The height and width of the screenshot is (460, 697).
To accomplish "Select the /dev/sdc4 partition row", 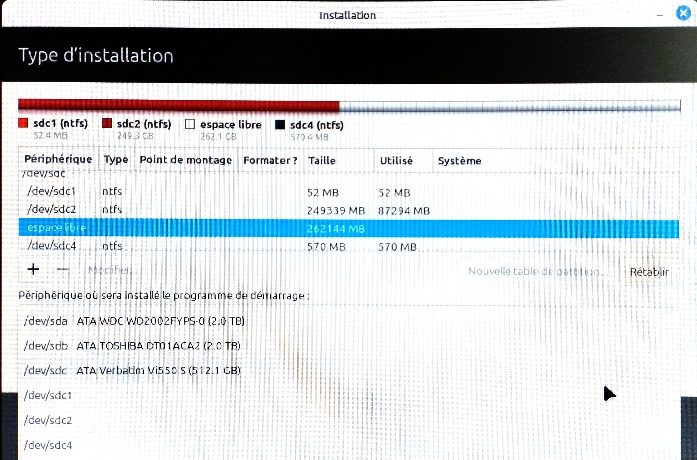I will (200, 246).
